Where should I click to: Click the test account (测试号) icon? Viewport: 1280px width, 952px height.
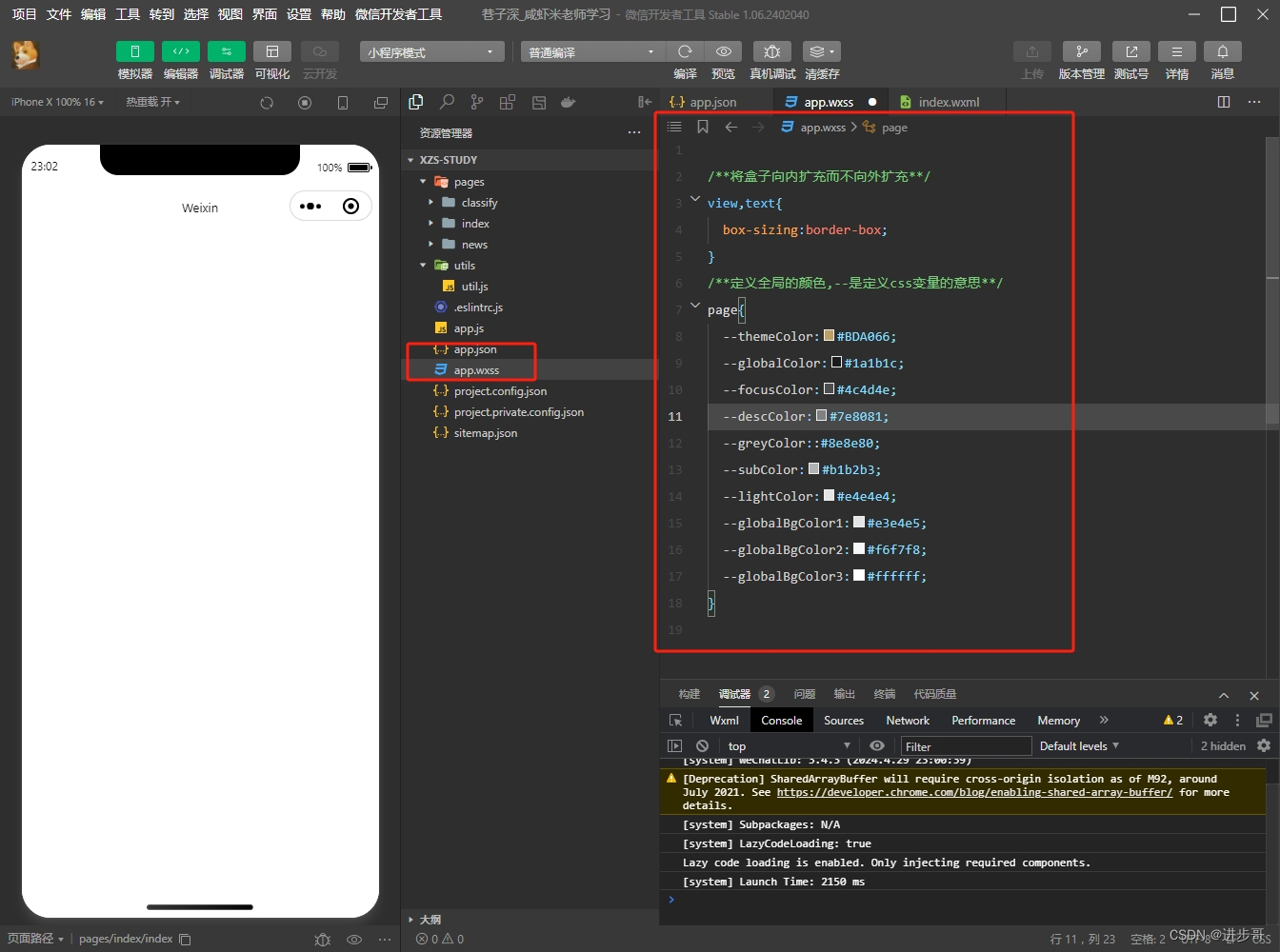click(x=1131, y=51)
